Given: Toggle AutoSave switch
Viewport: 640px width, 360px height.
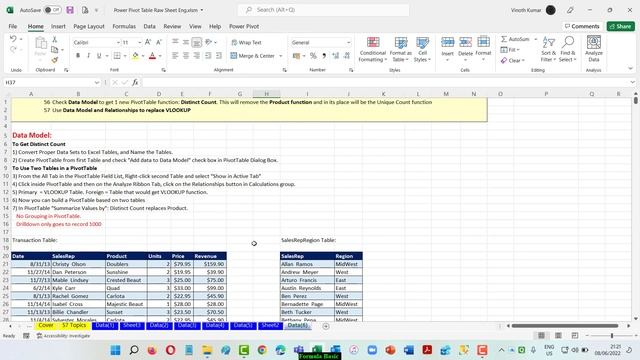Looking at the screenshot, I should pos(52,10).
